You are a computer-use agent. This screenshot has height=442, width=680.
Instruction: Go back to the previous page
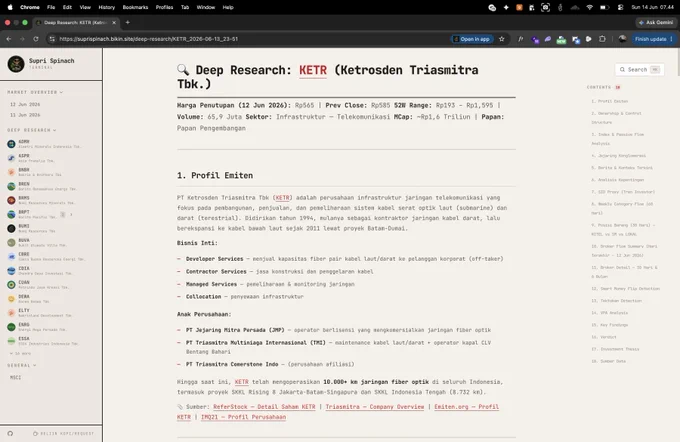9,39
